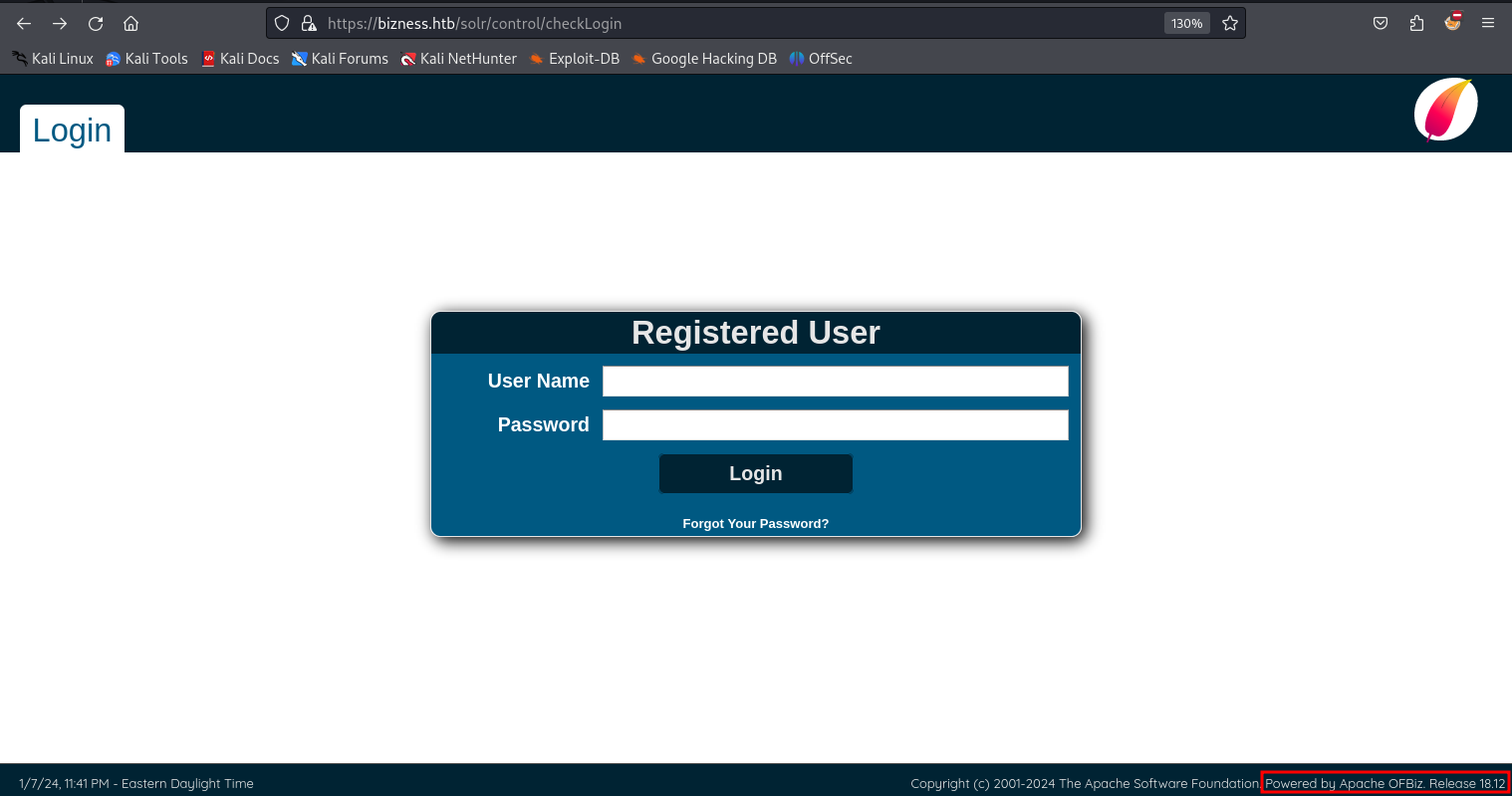Open the Kali NetHunter bookmark
The image size is (1512, 796).
click(x=458, y=59)
